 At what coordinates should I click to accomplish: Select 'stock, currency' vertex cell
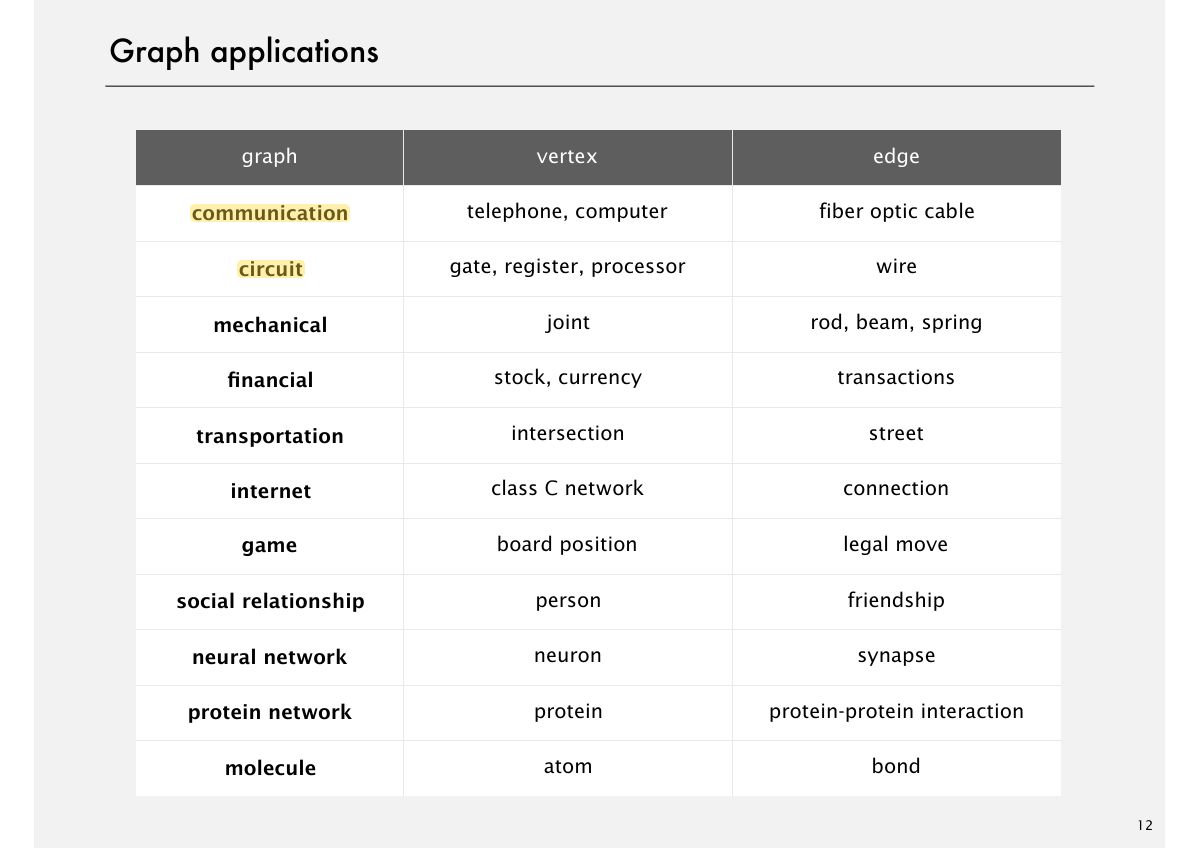coord(567,378)
